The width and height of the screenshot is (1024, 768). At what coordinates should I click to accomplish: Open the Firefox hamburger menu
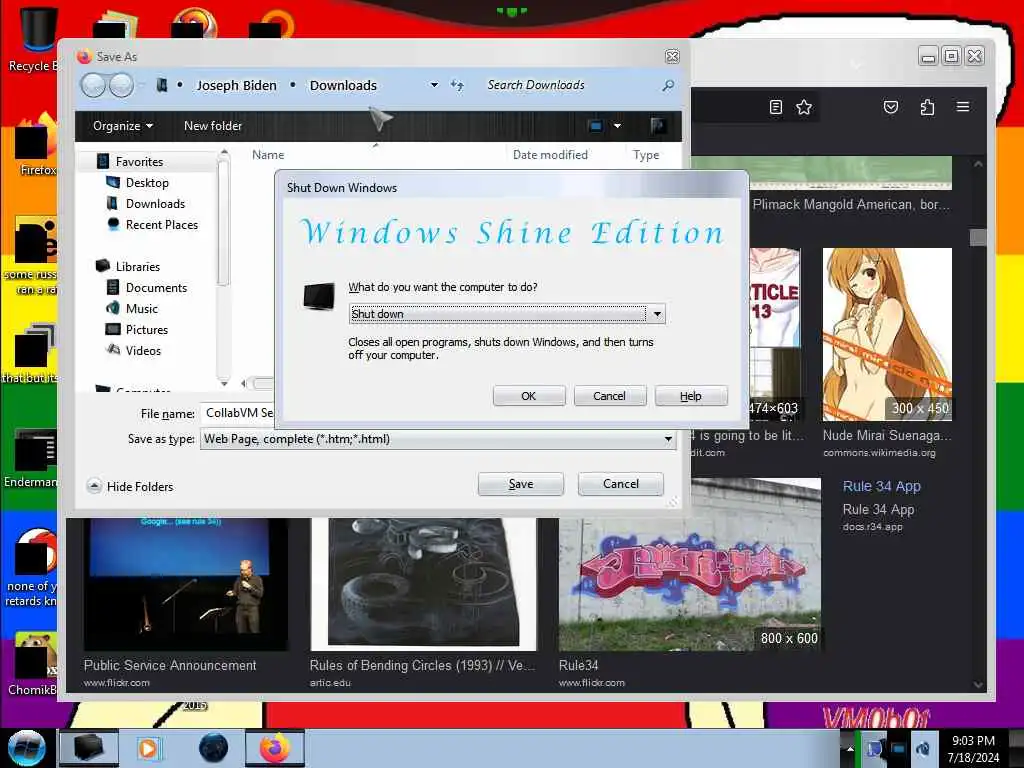(963, 106)
